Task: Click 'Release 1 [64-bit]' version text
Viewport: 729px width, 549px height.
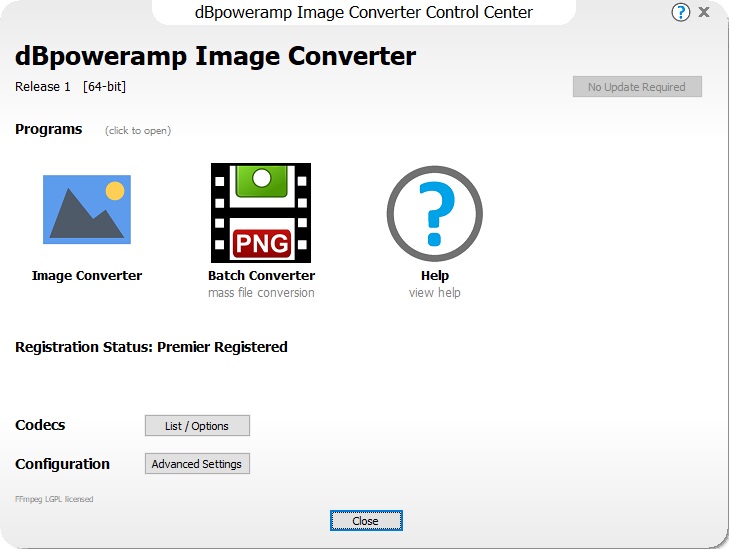Action: (x=70, y=87)
